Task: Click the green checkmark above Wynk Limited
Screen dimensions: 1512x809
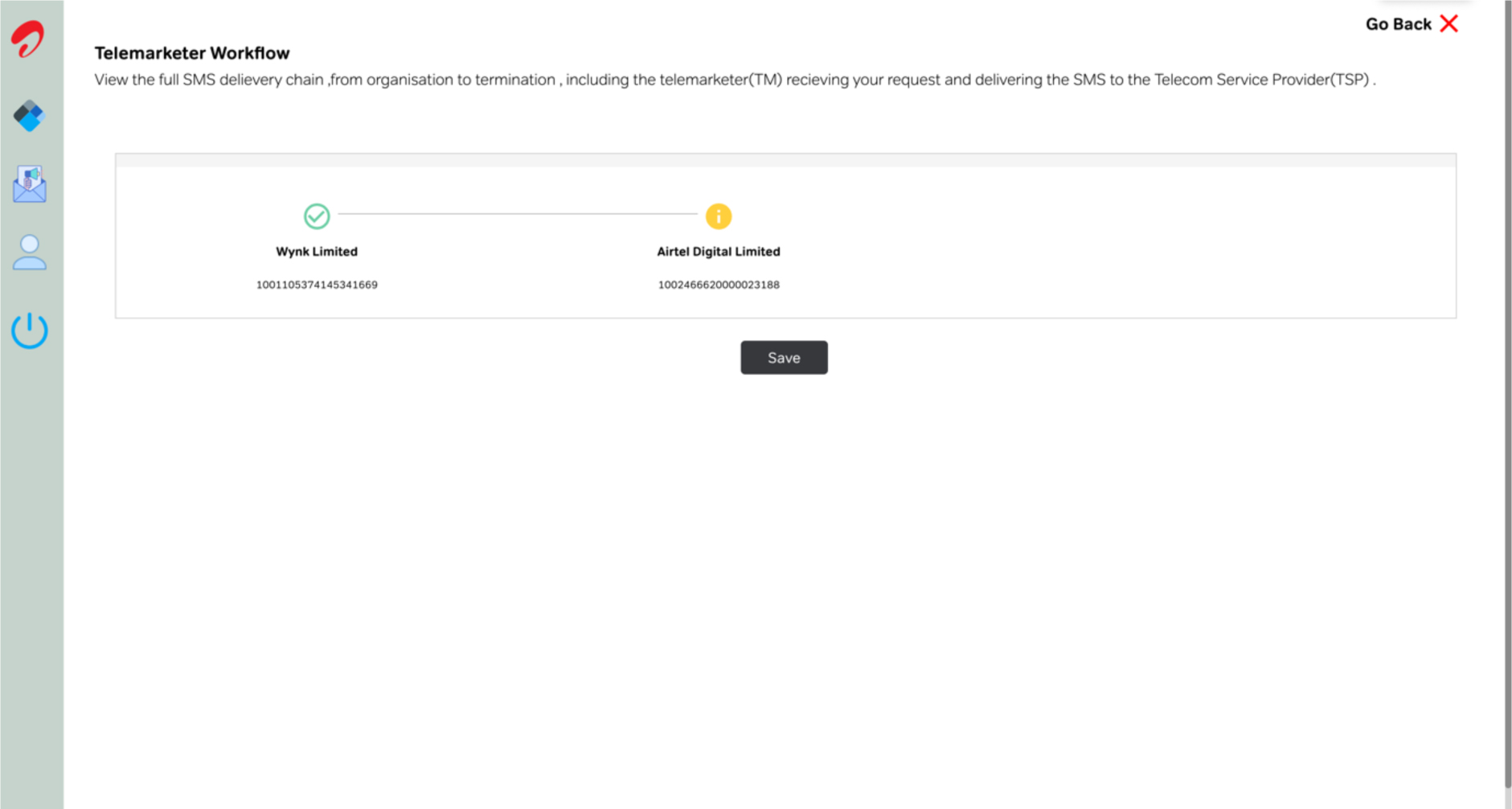Action: pos(317,216)
